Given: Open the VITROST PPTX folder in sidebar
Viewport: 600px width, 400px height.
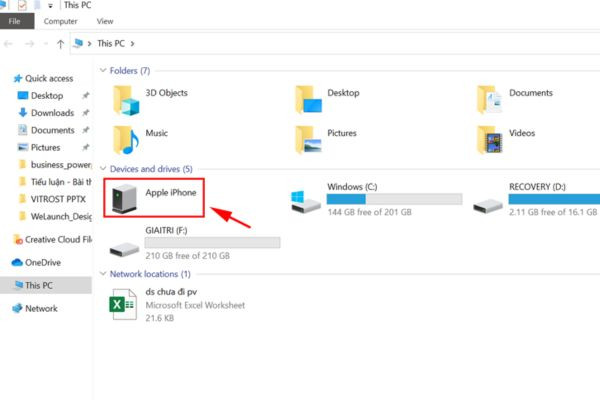Looking at the screenshot, I should tap(53, 199).
